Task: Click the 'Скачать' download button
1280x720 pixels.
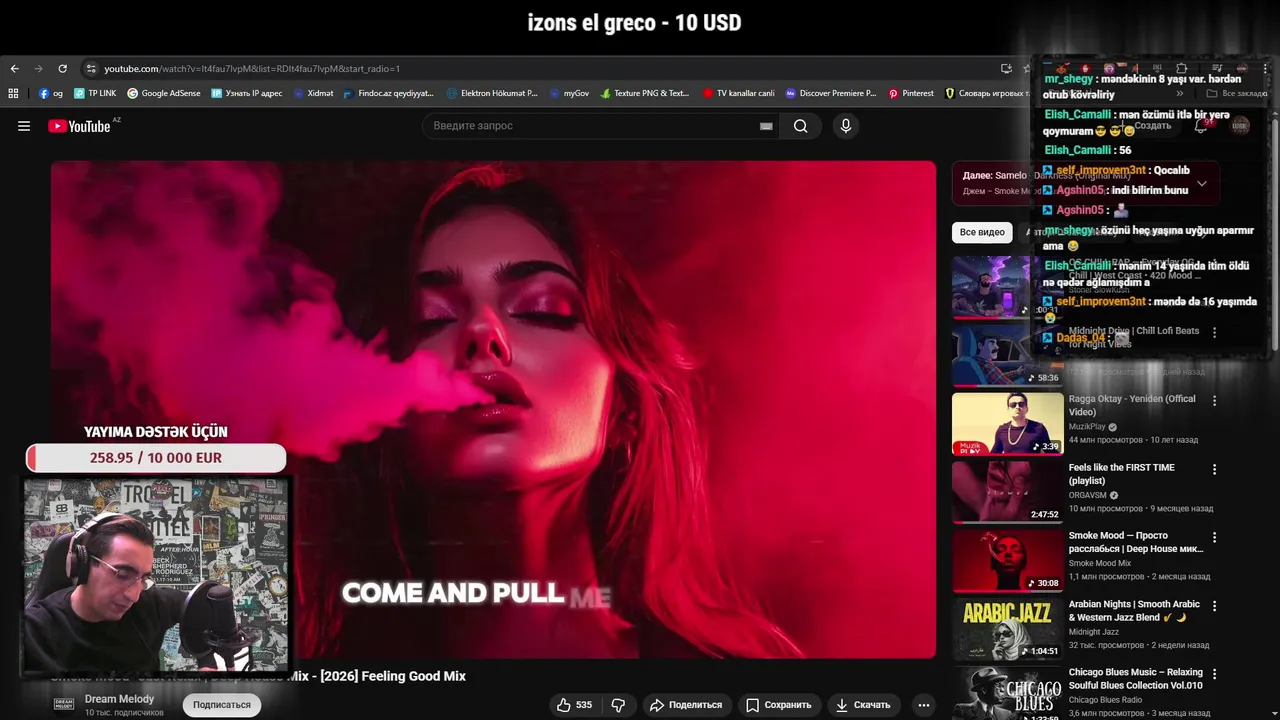Action: click(863, 705)
